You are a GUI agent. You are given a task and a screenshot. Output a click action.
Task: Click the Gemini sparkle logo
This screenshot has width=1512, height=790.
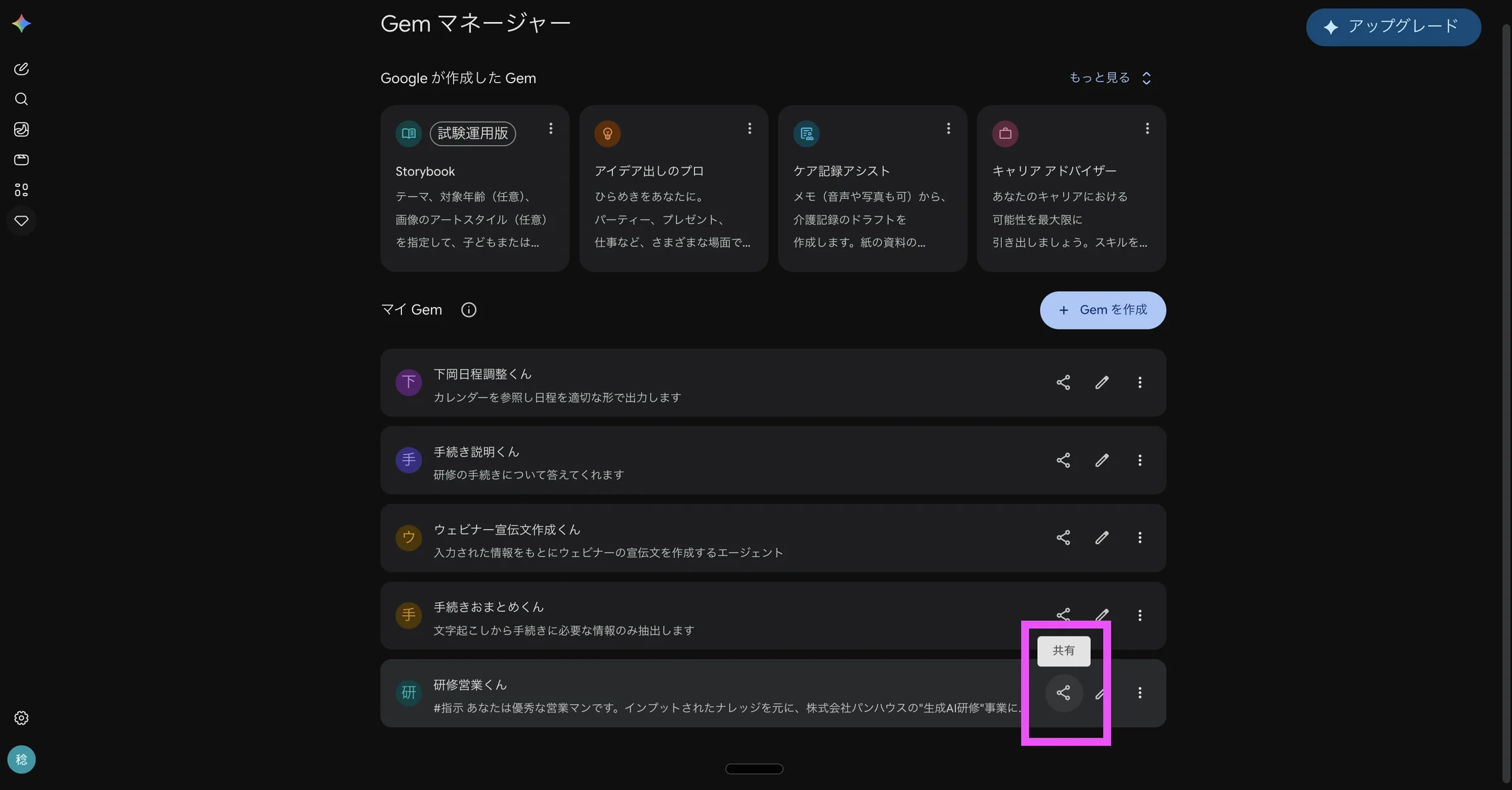[x=21, y=24]
